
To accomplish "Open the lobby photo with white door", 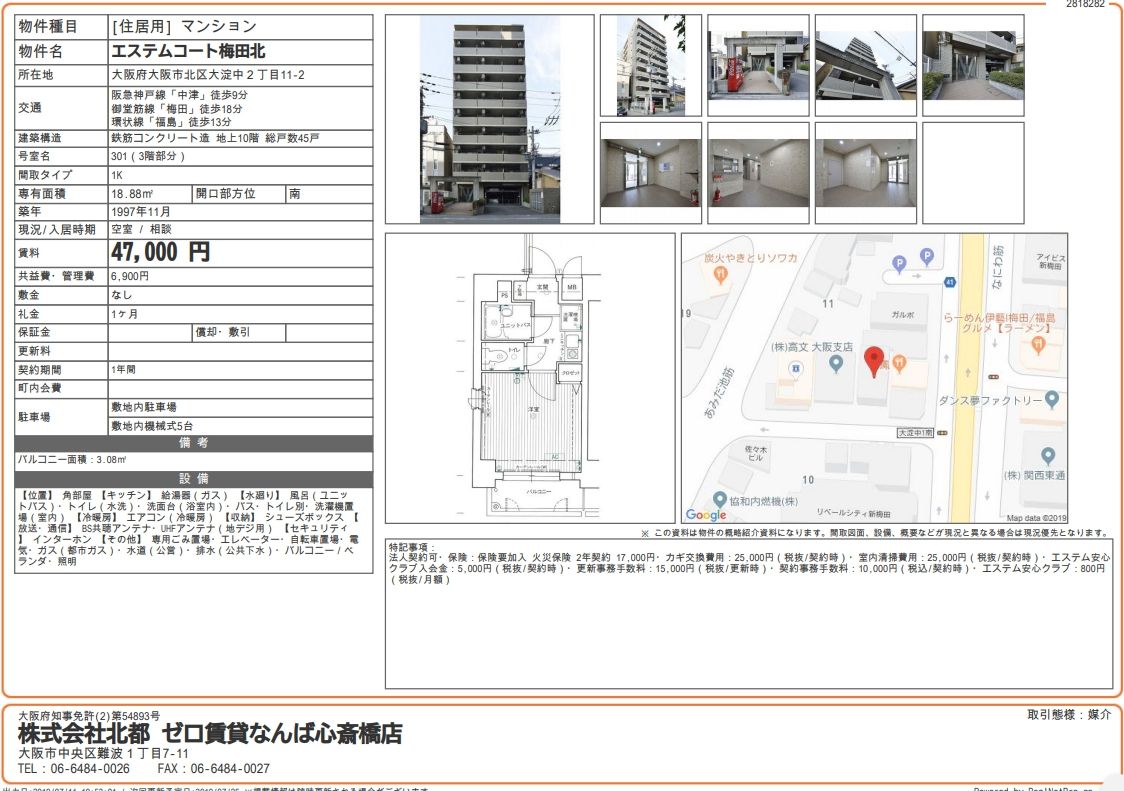I will pyautogui.click(x=866, y=173).
